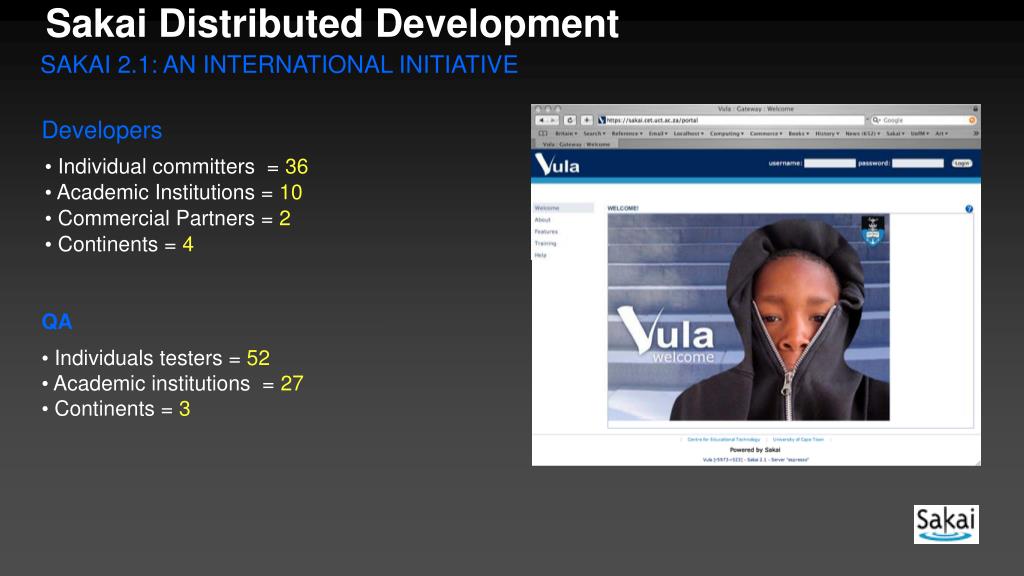Click the Individuals testers = 52 bullet

pyautogui.click(x=155, y=358)
